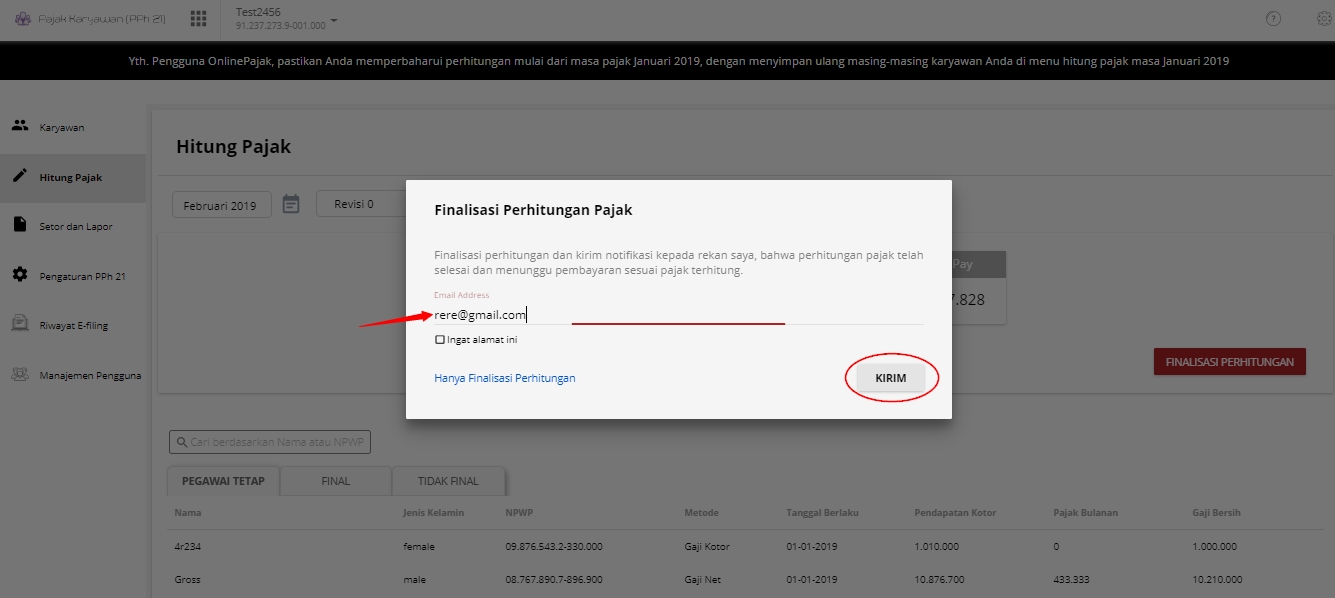Viewport: 1335px width, 598px height.
Task: Open Setor dan Lapor document icon
Action: 19,225
